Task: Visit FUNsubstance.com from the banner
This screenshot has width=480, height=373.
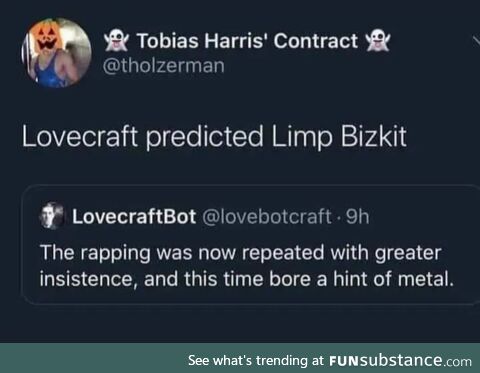Action: click(x=400, y=360)
